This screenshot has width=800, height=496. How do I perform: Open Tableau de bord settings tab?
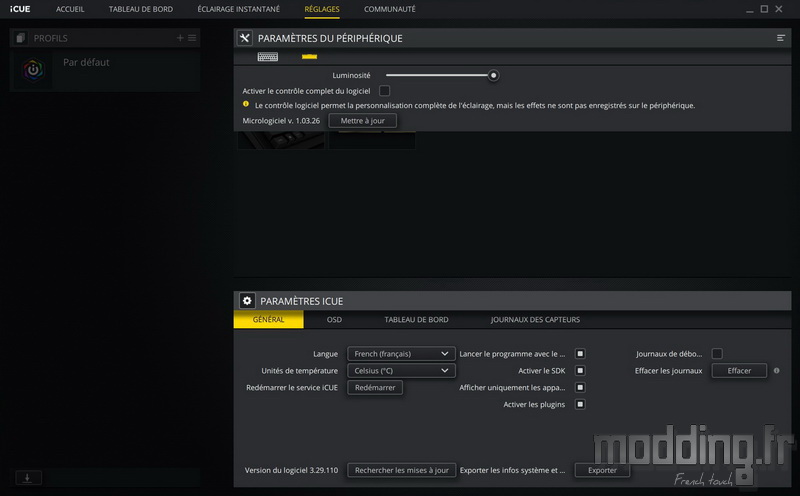(x=416, y=319)
